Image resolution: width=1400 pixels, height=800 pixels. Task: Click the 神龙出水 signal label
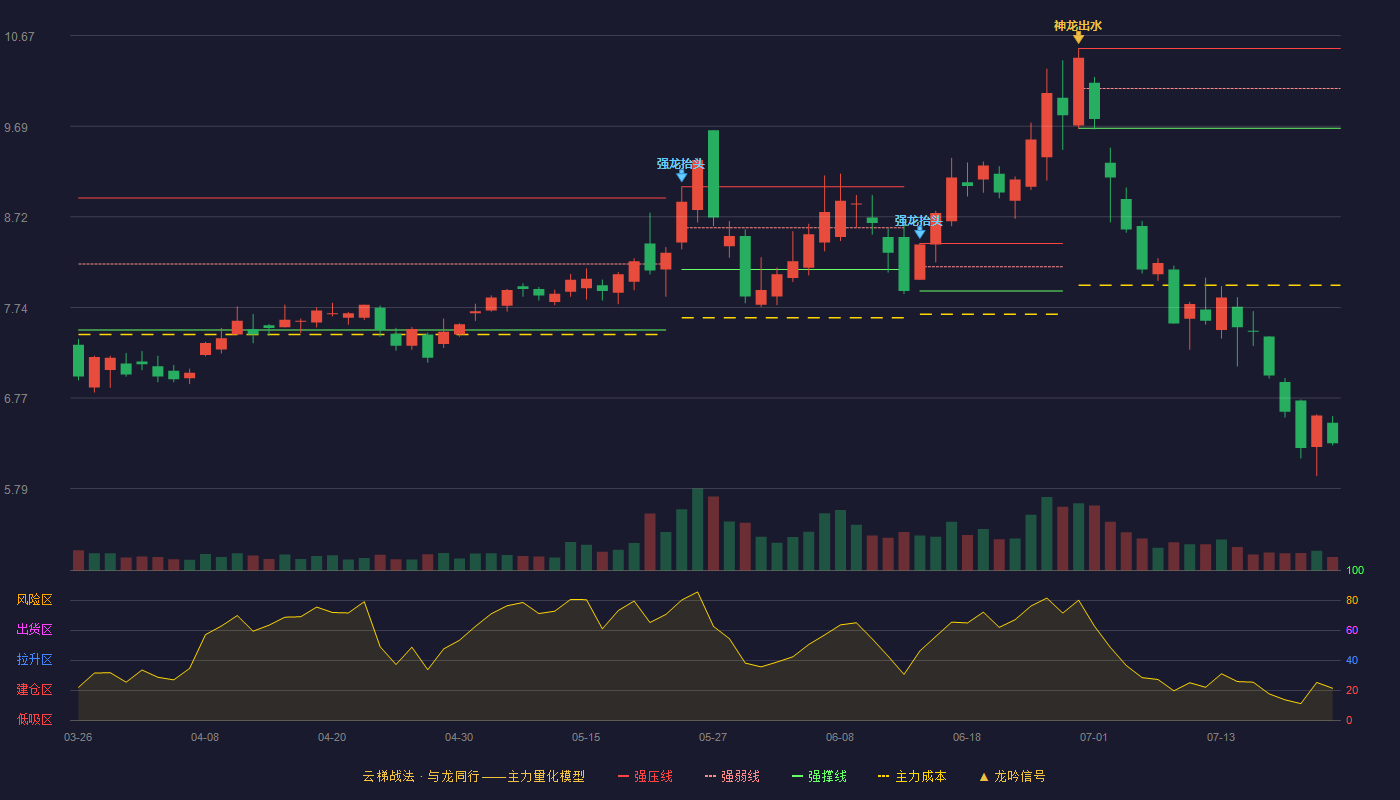tap(1078, 26)
